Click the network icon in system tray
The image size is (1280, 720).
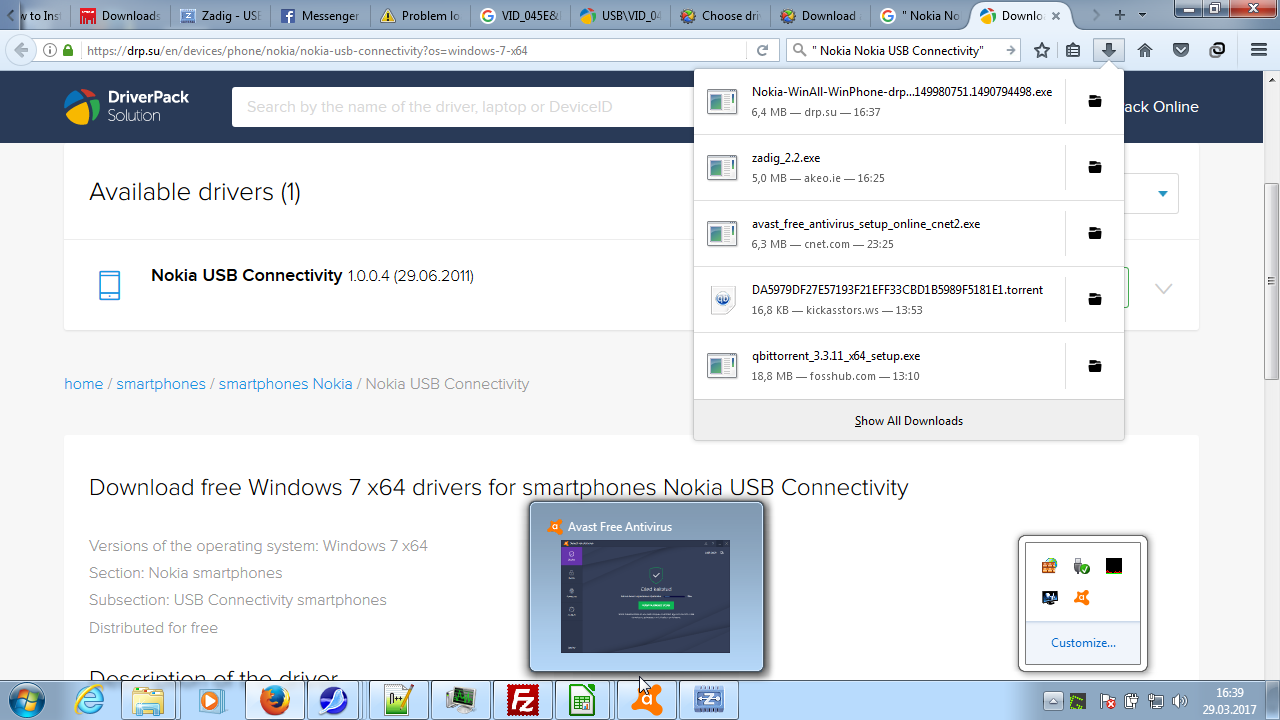pyautogui.click(x=1156, y=701)
